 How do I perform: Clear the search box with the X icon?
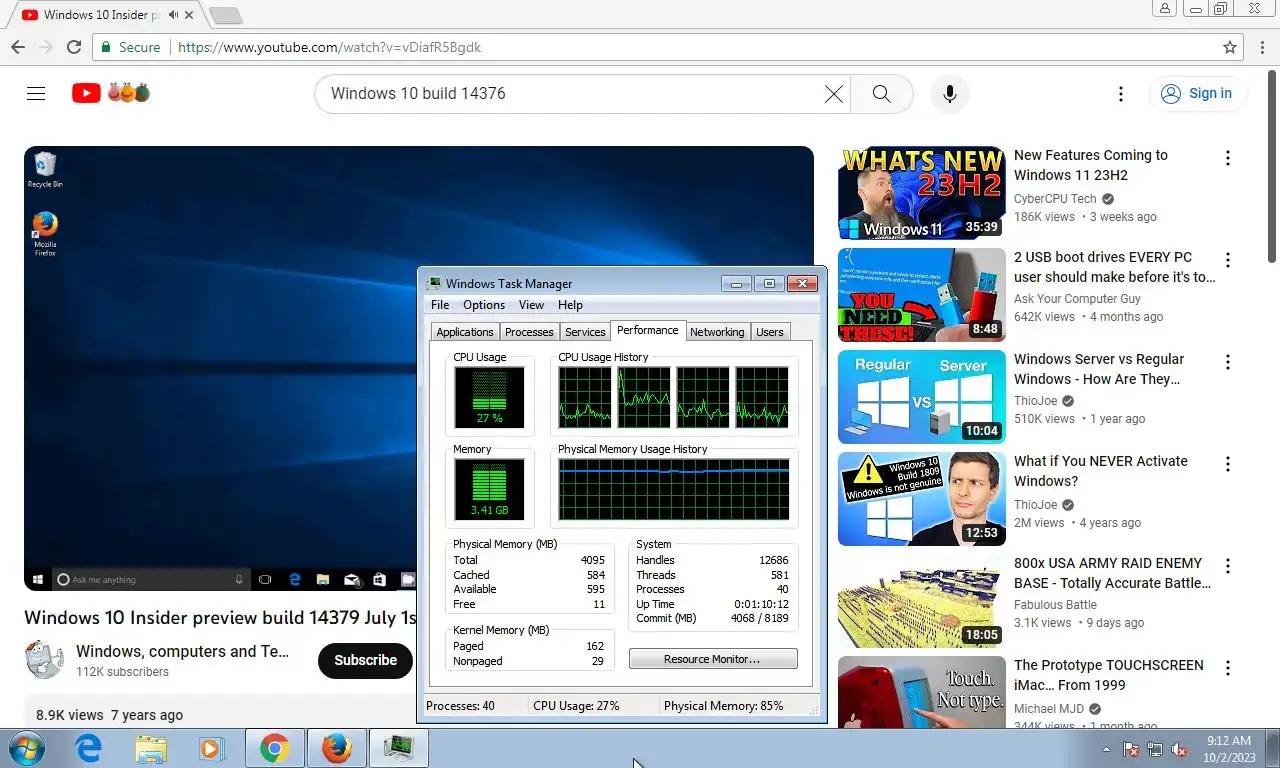pyautogui.click(x=833, y=94)
